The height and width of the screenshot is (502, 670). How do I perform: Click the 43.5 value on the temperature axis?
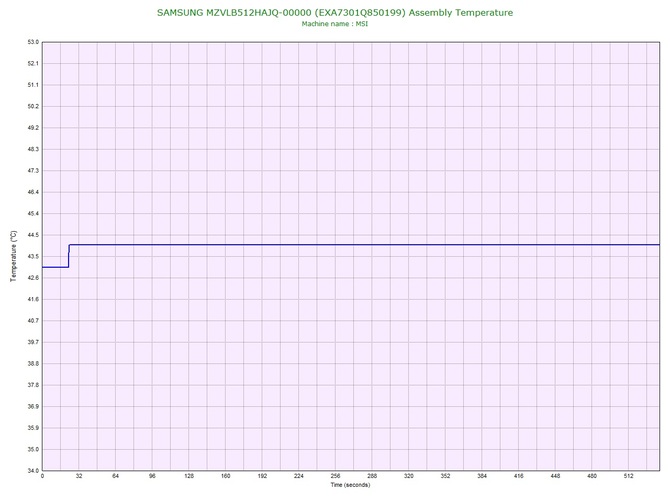click(x=33, y=256)
